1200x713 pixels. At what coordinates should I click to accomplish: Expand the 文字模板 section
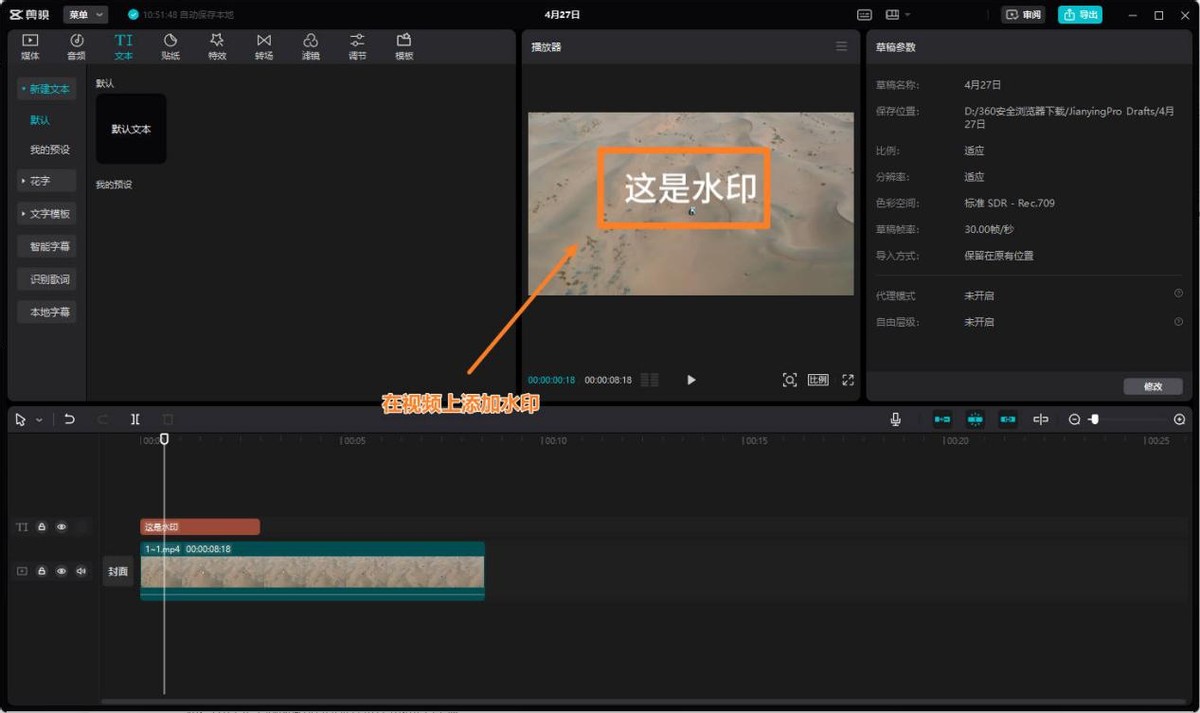(46, 213)
